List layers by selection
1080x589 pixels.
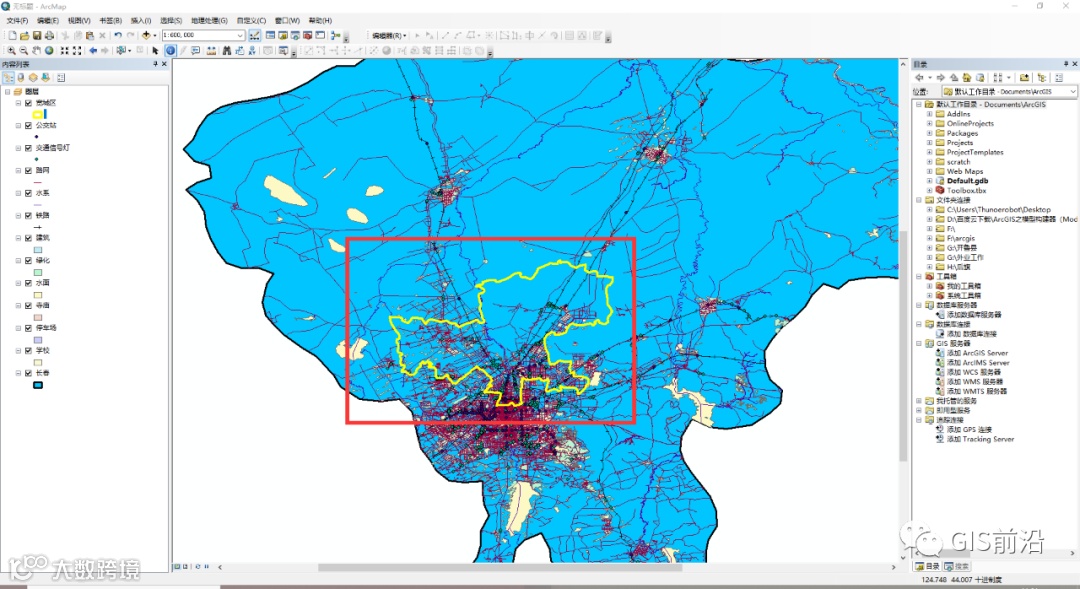(x=45, y=77)
